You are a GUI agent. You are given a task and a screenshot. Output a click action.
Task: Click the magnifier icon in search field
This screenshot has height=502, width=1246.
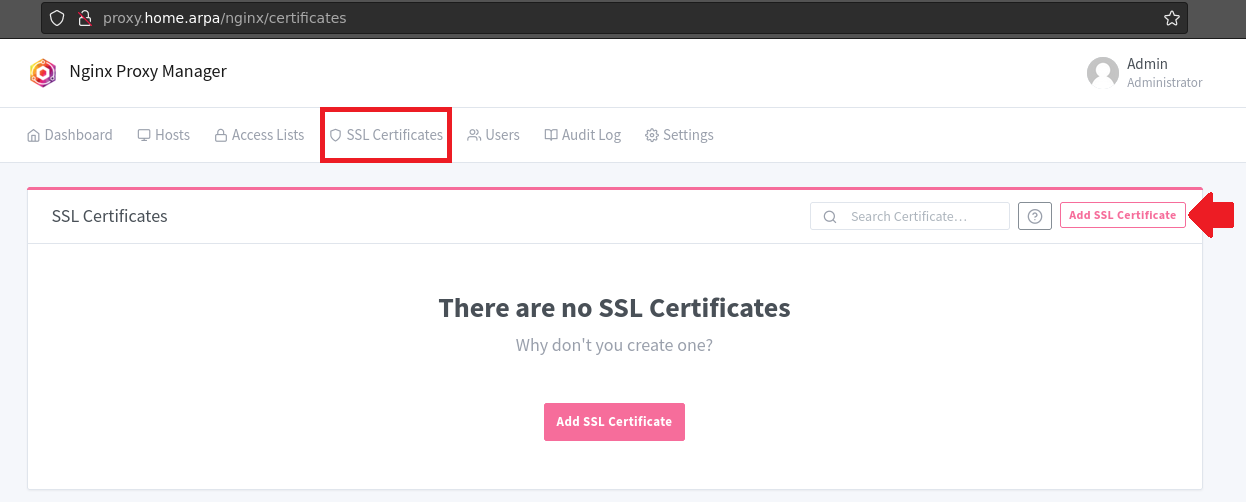pyautogui.click(x=830, y=216)
